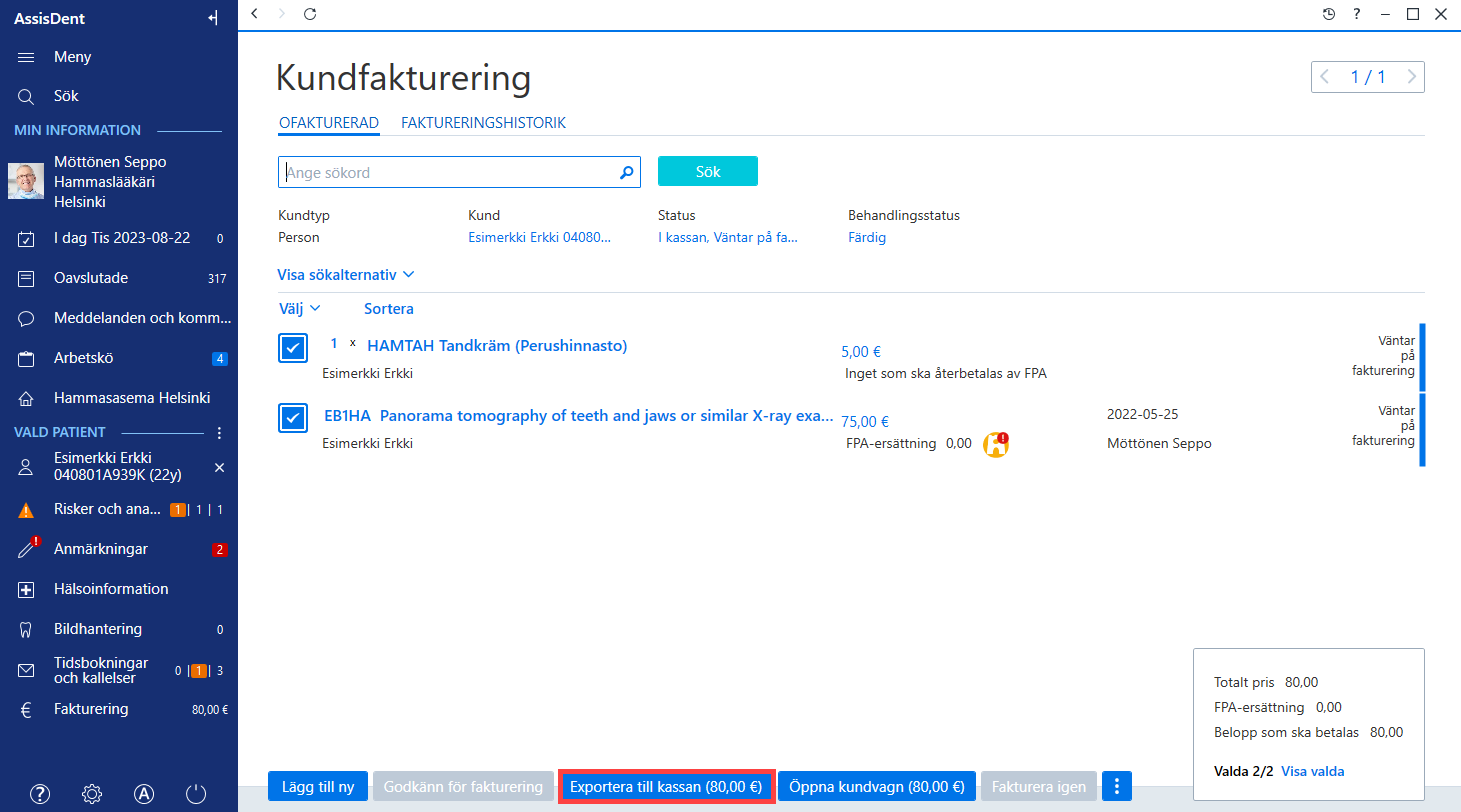This screenshot has width=1461, height=812.
Task: Open the history clock icon in title bar
Action: 1328,14
